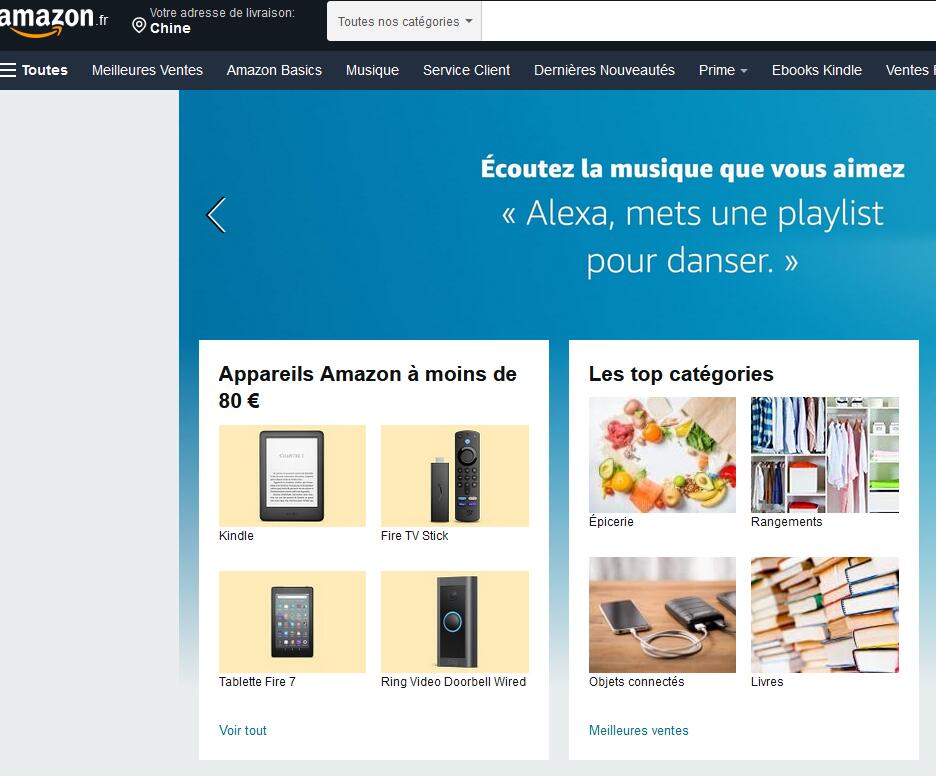Open Meilleures Ventes in navigation bar
This screenshot has width=936, height=776.
[x=147, y=70]
